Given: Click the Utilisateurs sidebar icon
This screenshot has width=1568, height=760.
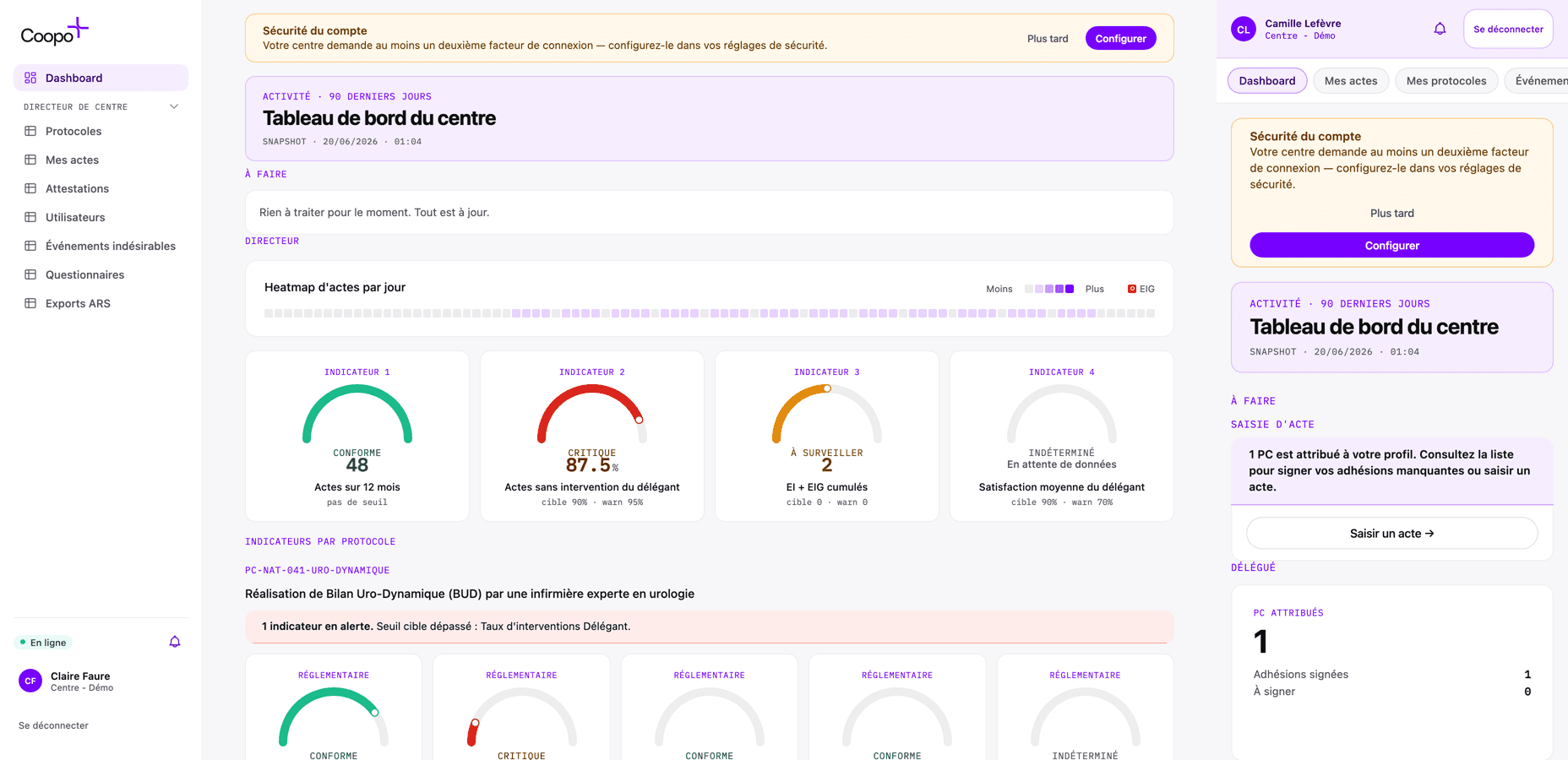Looking at the screenshot, I should 30,217.
